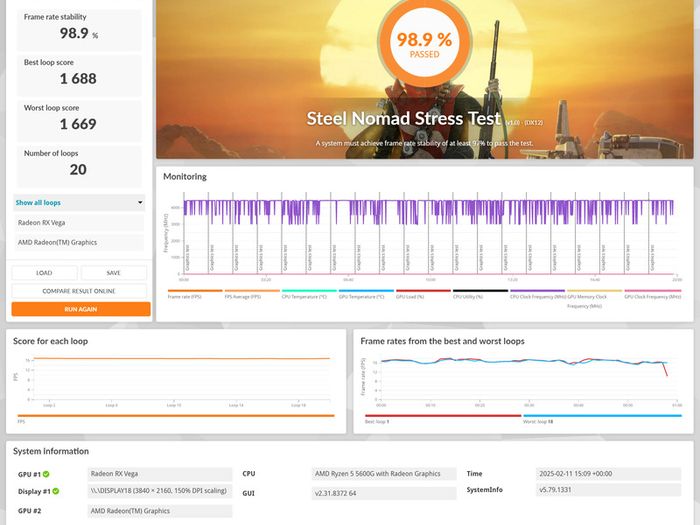Toggle the GPU Memory Clock Frequency legend series

point(594,298)
